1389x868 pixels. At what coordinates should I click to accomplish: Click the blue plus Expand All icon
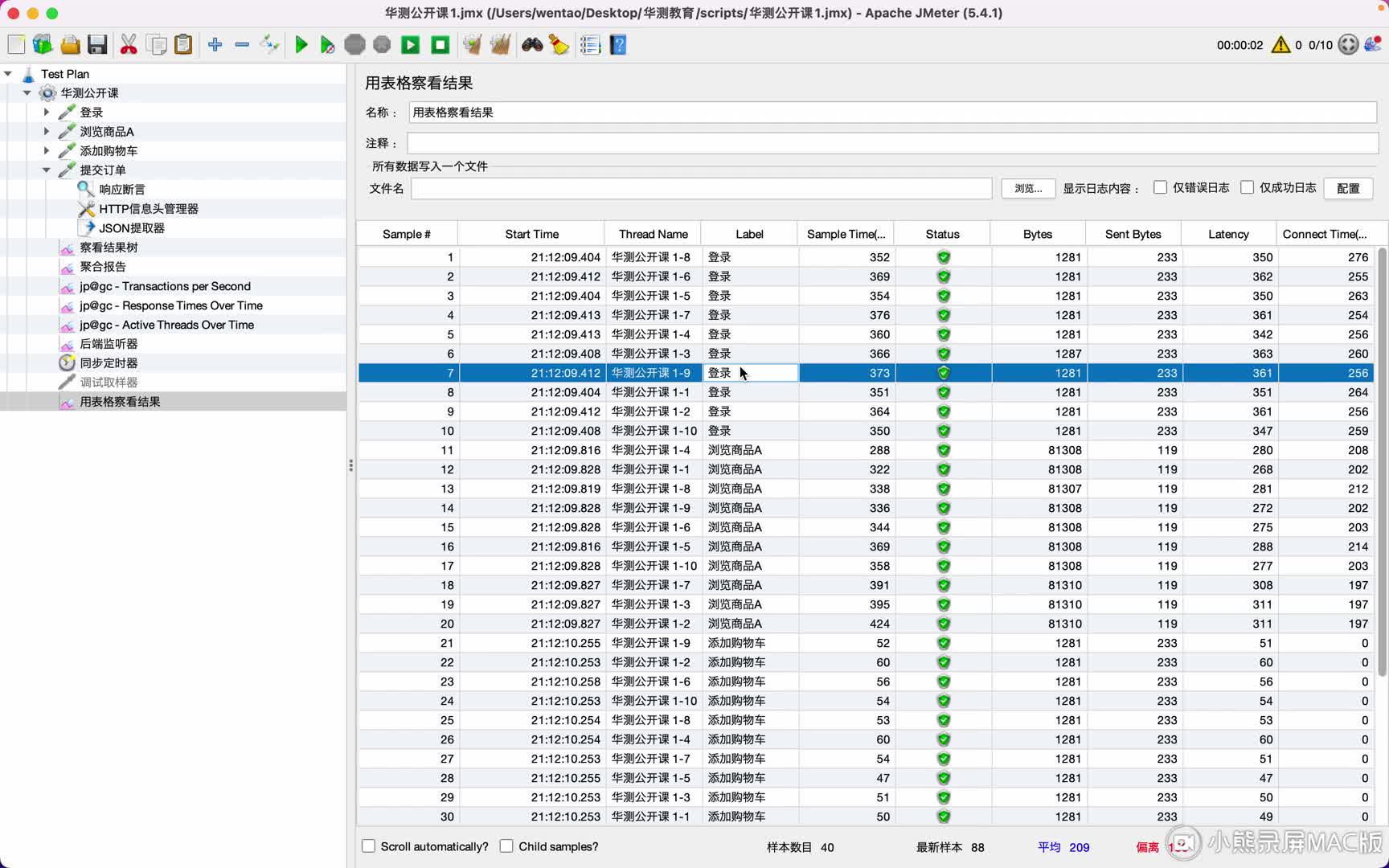[x=215, y=45]
